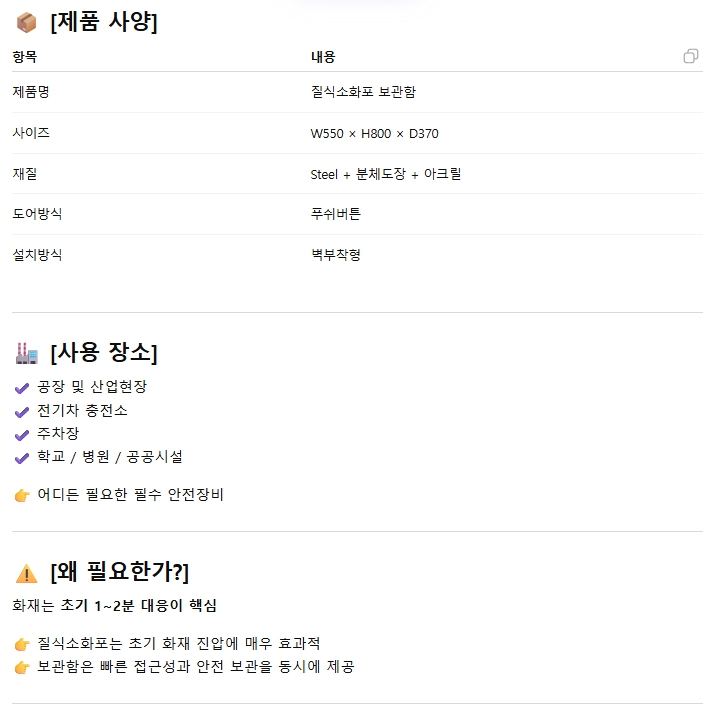
Task: Select the 내용 column header
Action: pos(323,57)
